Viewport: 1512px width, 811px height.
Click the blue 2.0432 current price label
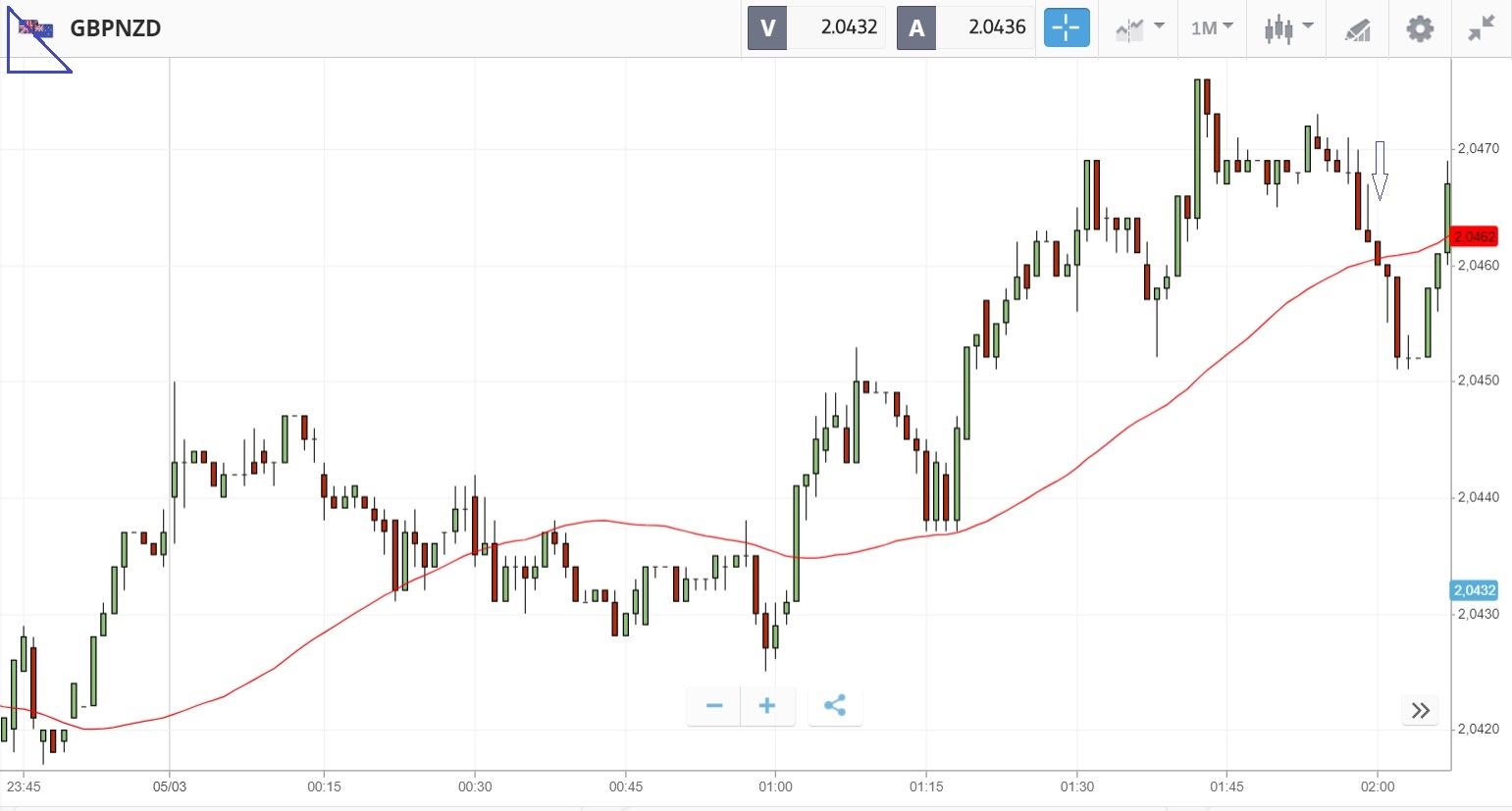coord(1474,590)
